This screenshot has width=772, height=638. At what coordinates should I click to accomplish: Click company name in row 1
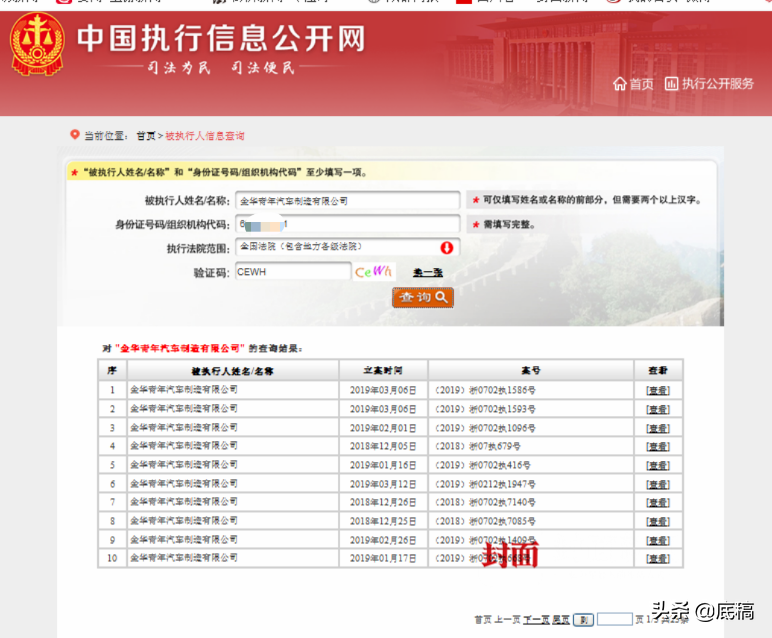[184, 390]
